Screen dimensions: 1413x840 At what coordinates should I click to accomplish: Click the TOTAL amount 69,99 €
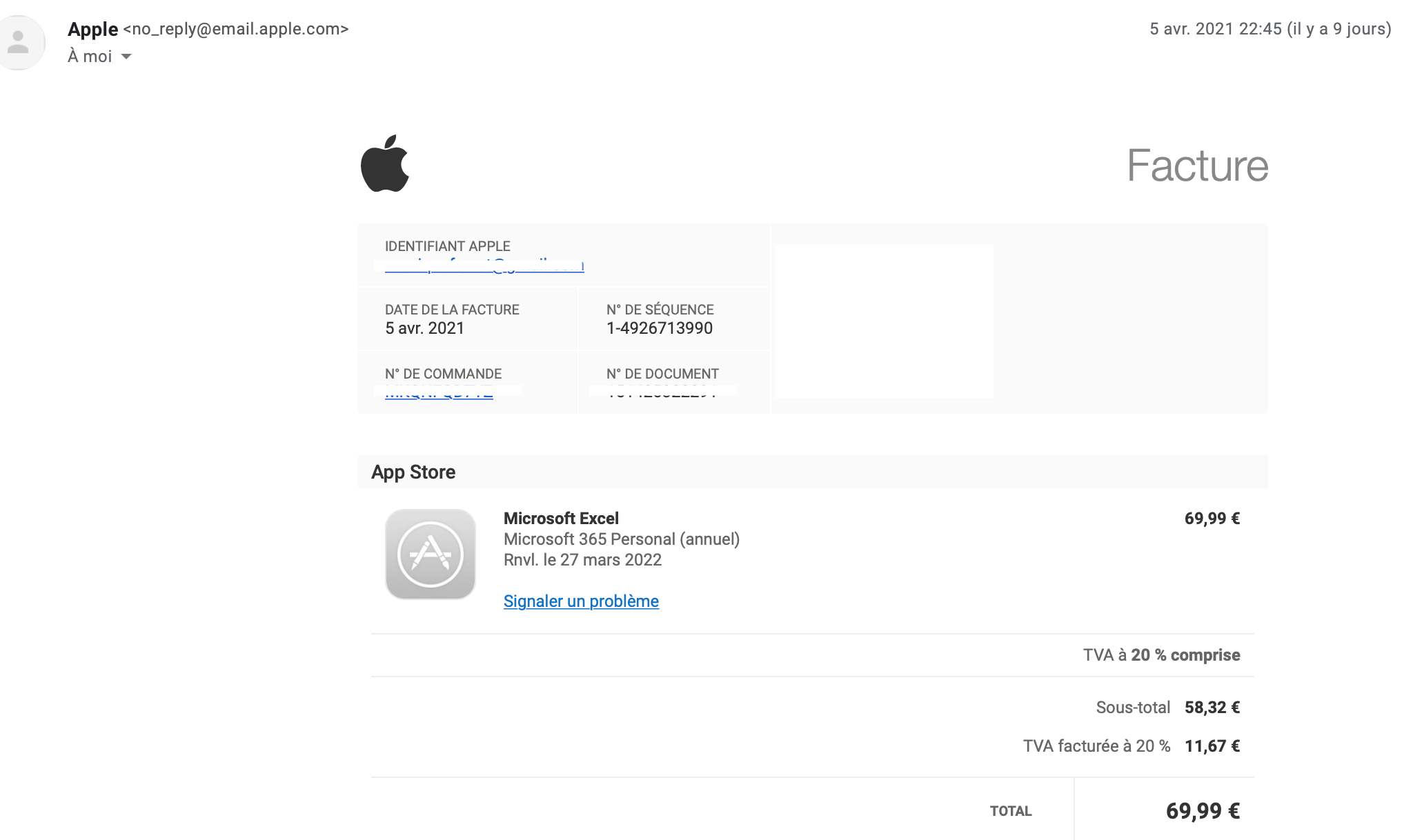(x=1203, y=811)
